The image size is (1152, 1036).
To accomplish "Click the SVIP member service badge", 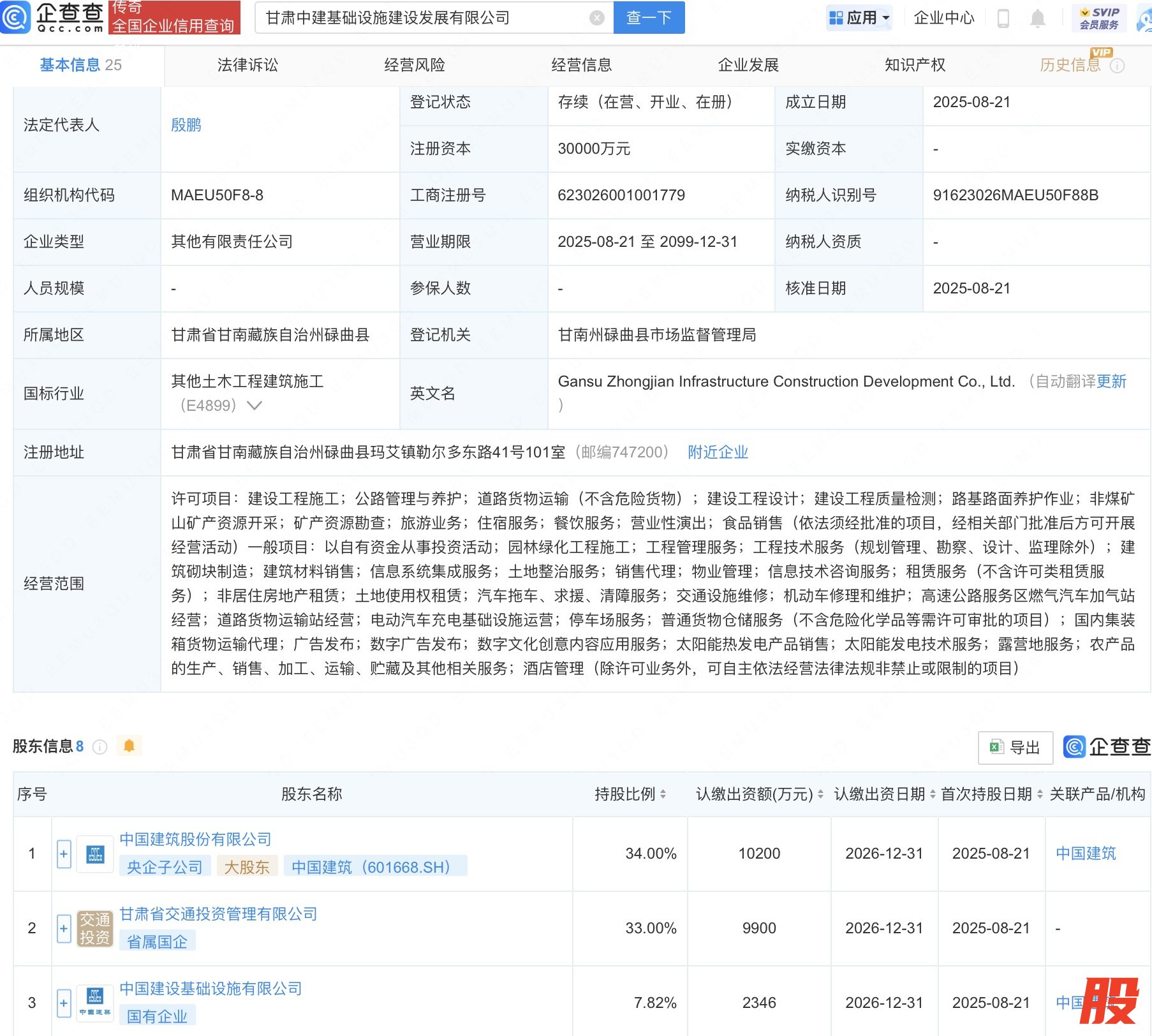I will (1099, 18).
